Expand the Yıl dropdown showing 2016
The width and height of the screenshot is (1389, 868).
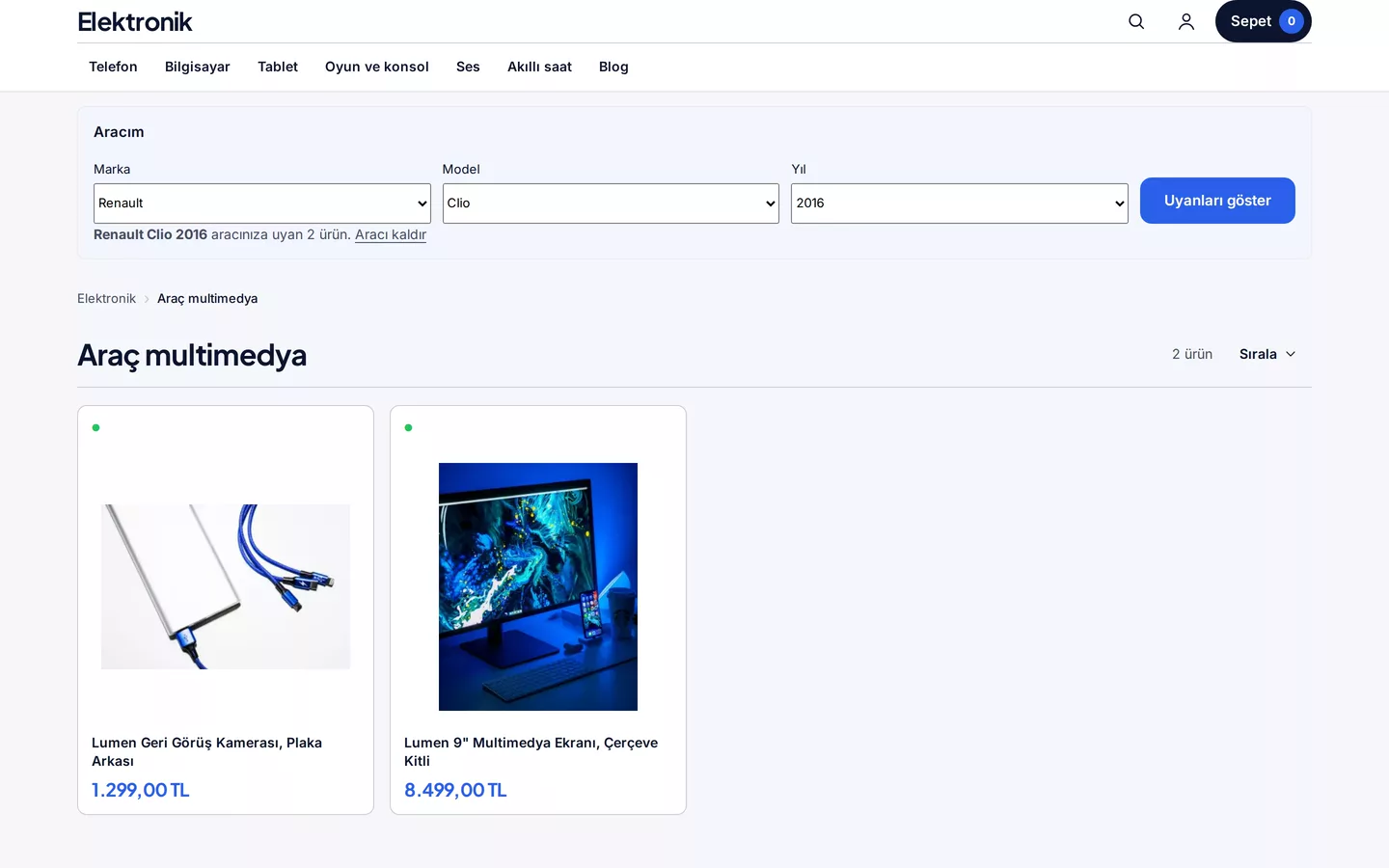click(x=960, y=203)
